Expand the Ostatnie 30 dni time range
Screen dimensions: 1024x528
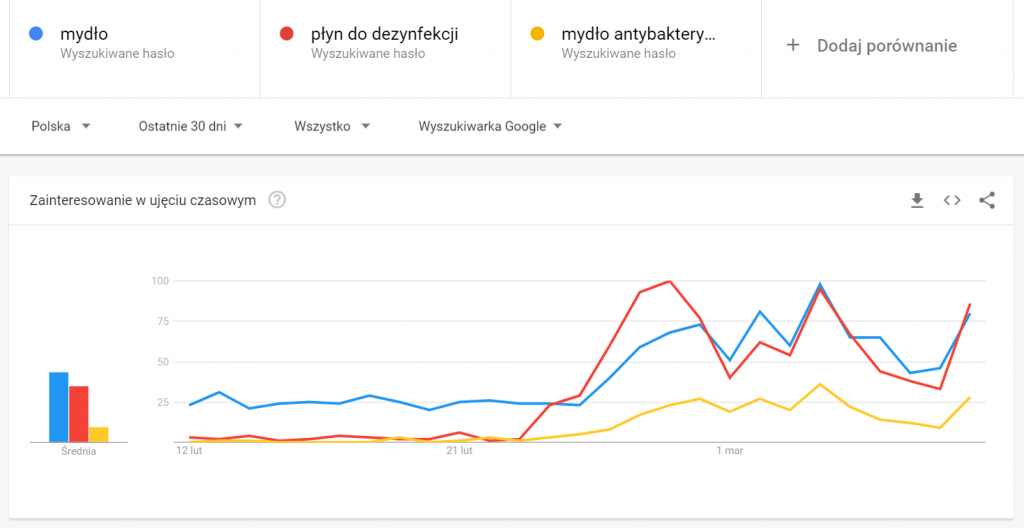click(x=190, y=126)
